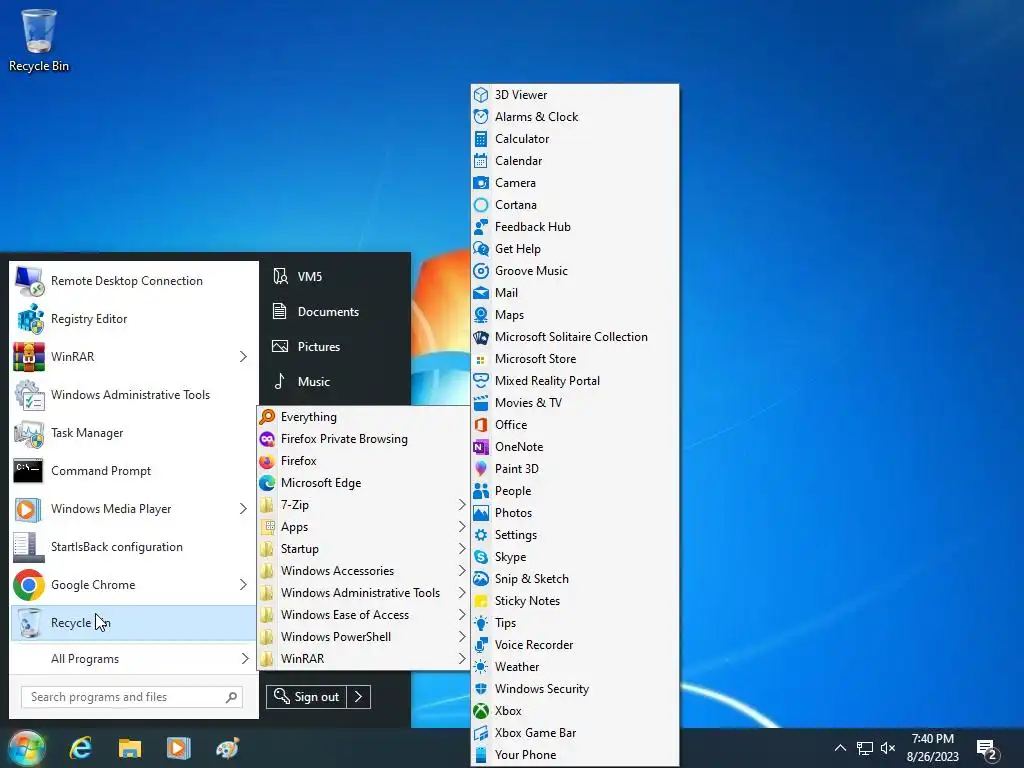Image resolution: width=1024 pixels, height=768 pixels.
Task: Open StartIsBack configuration
Action: pyautogui.click(x=133, y=547)
